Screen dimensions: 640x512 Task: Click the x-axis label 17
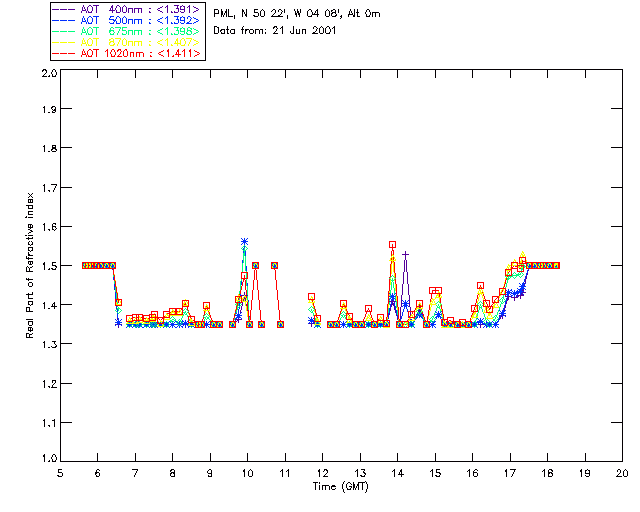510,474
